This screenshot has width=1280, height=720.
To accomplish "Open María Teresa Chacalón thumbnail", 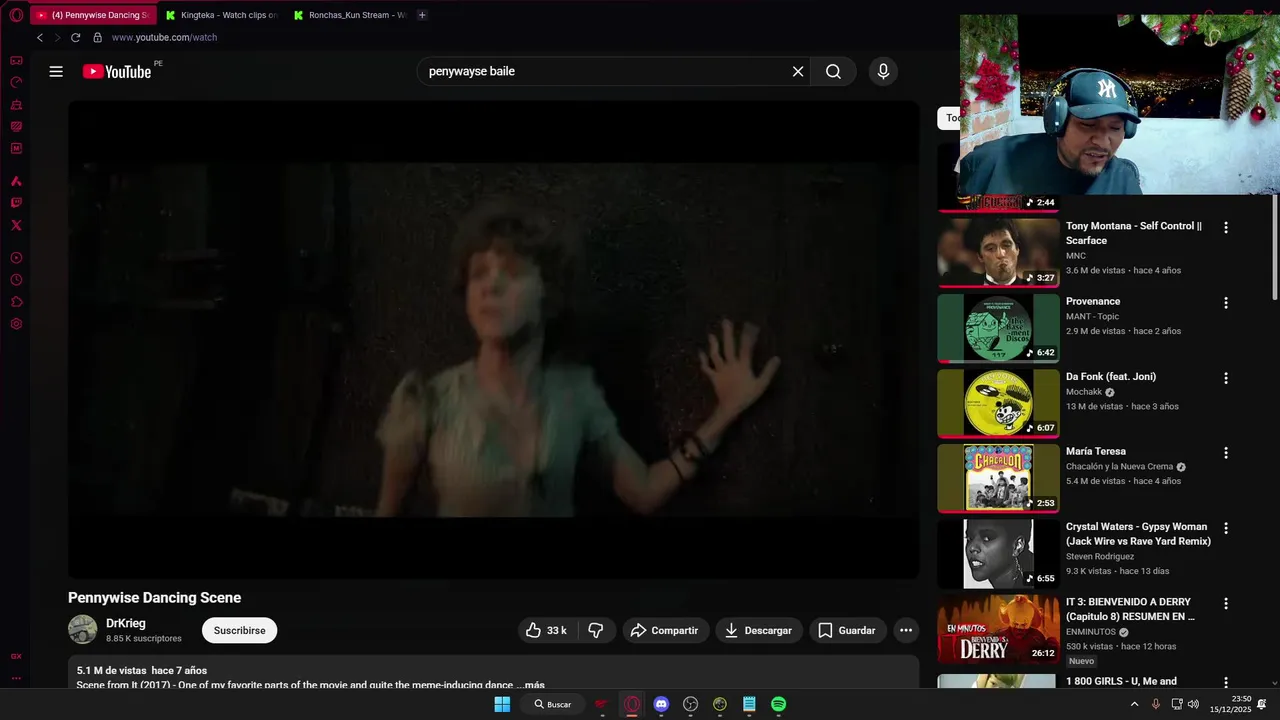I will point(998,478).
